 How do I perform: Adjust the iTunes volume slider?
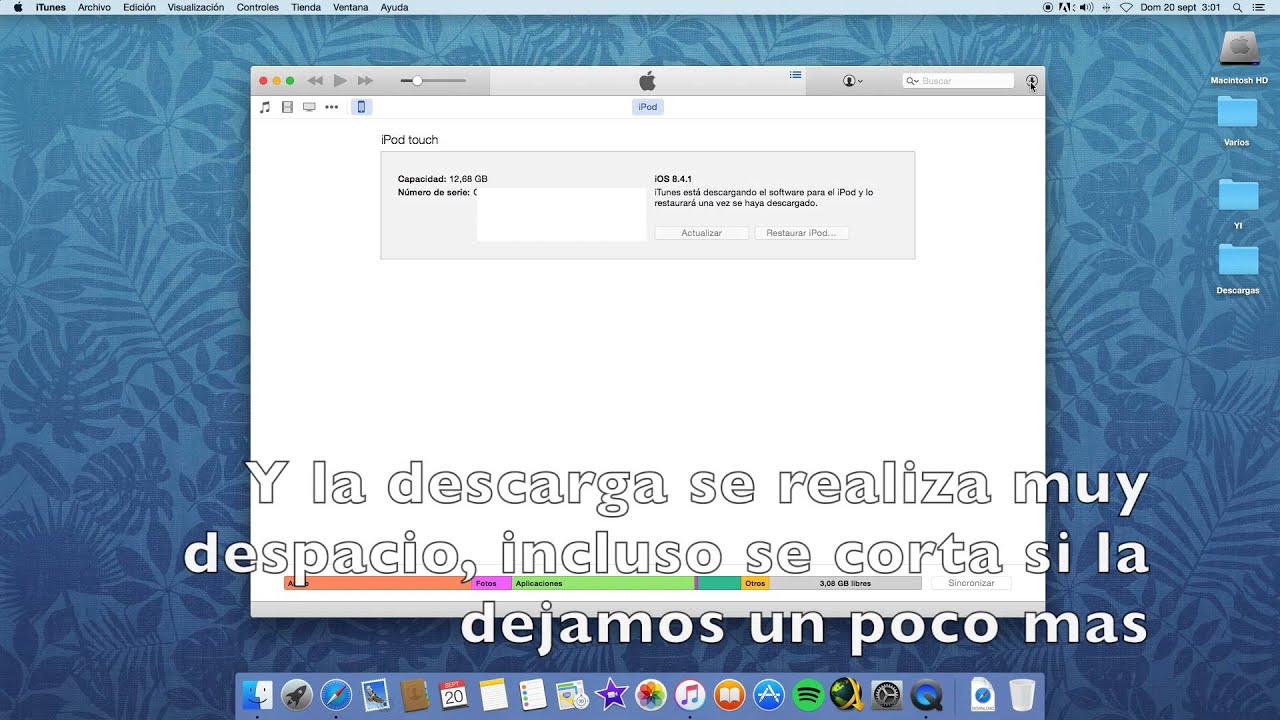point(433,80)
